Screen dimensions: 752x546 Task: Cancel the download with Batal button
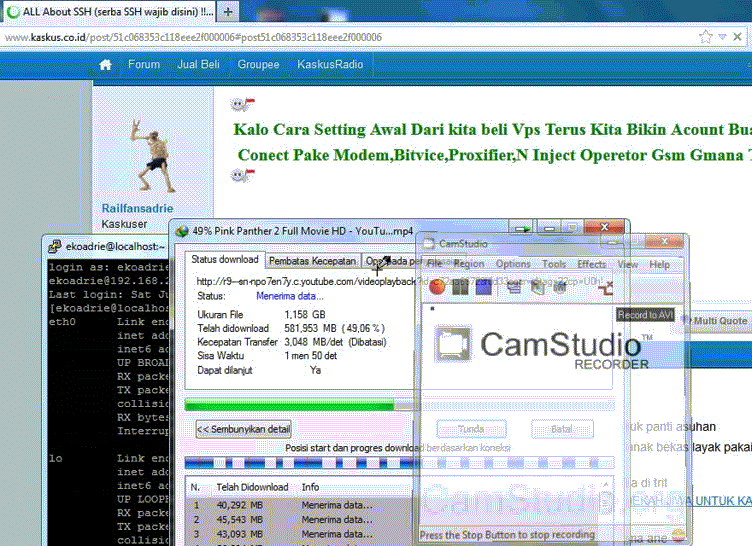coord(562,428)
